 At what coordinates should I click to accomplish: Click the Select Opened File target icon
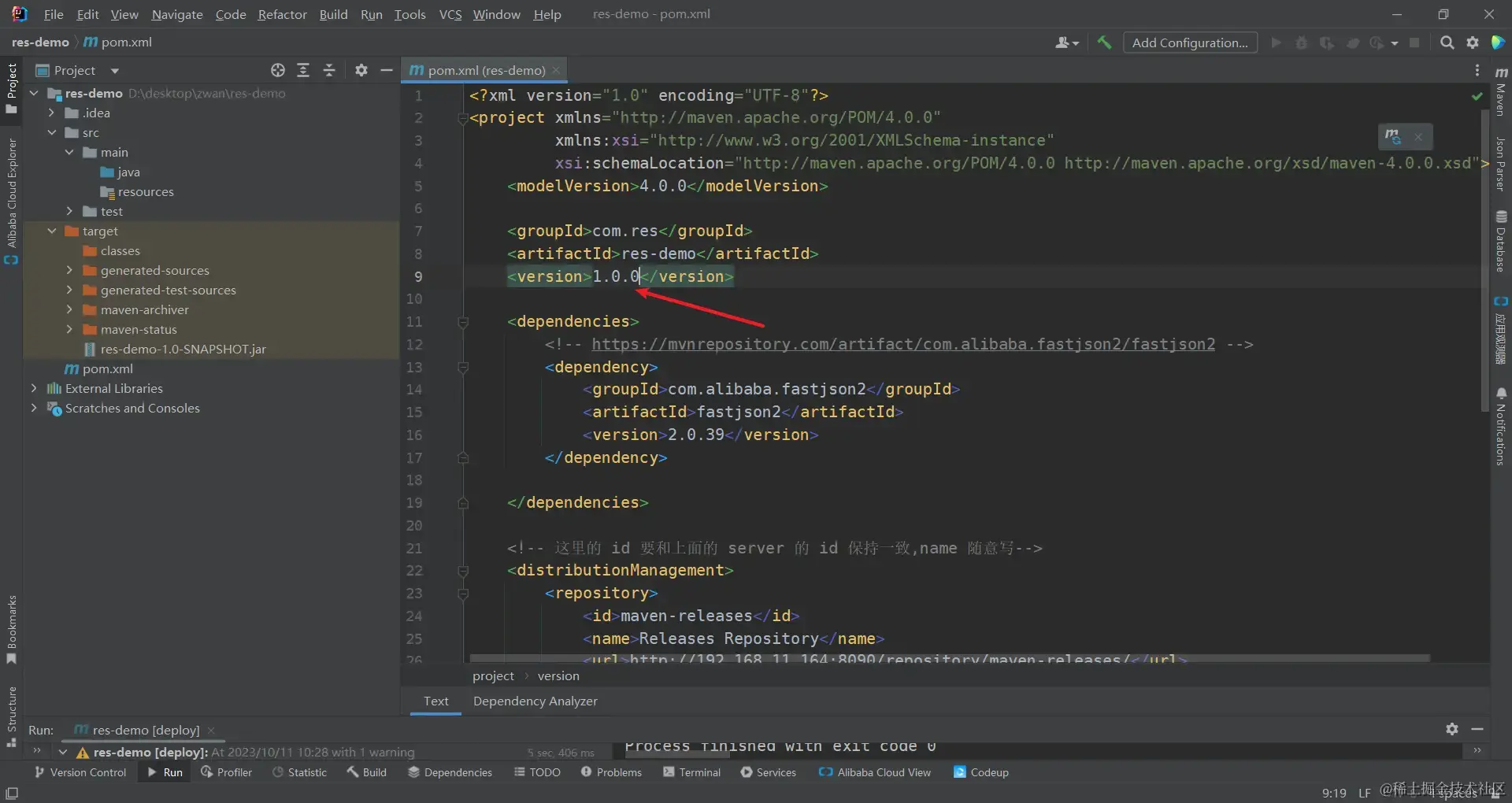[x=278, y=70]
